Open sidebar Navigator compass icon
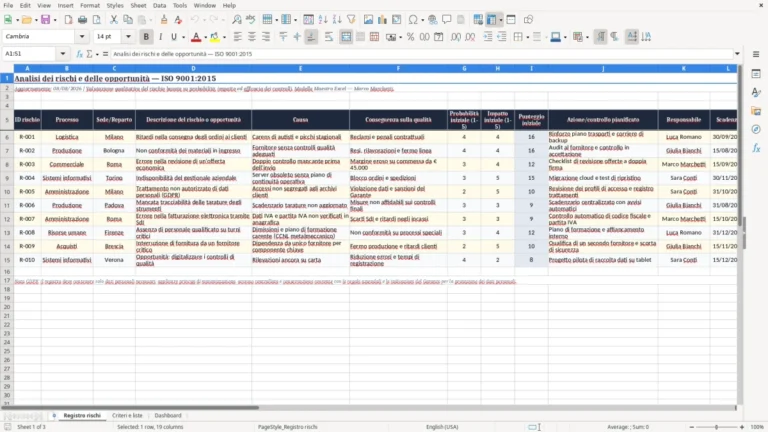This screenshot has height=432, width=768. click(x=756, y=129)
